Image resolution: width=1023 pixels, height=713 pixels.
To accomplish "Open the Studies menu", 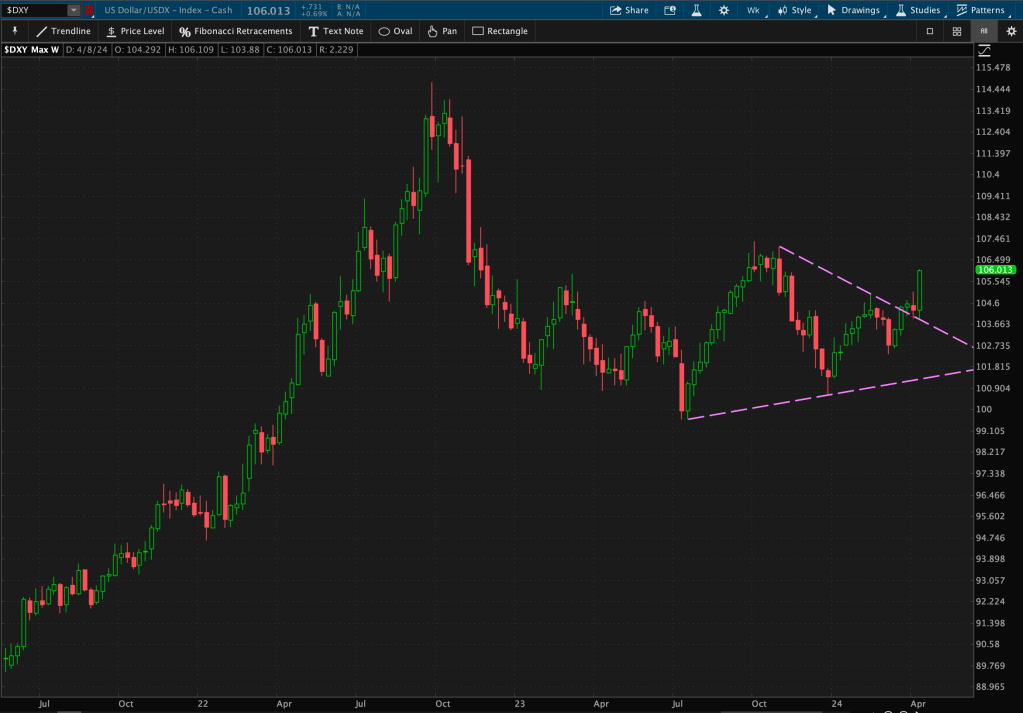I will [917, 10].
